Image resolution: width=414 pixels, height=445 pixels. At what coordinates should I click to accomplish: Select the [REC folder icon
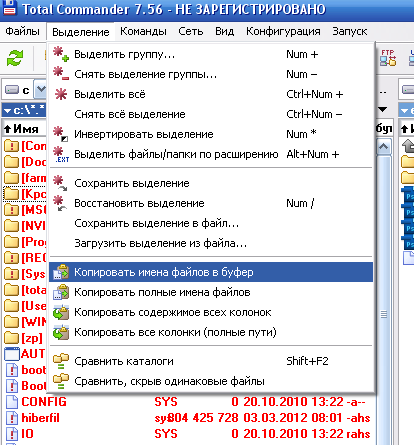[x=11, y=258]
